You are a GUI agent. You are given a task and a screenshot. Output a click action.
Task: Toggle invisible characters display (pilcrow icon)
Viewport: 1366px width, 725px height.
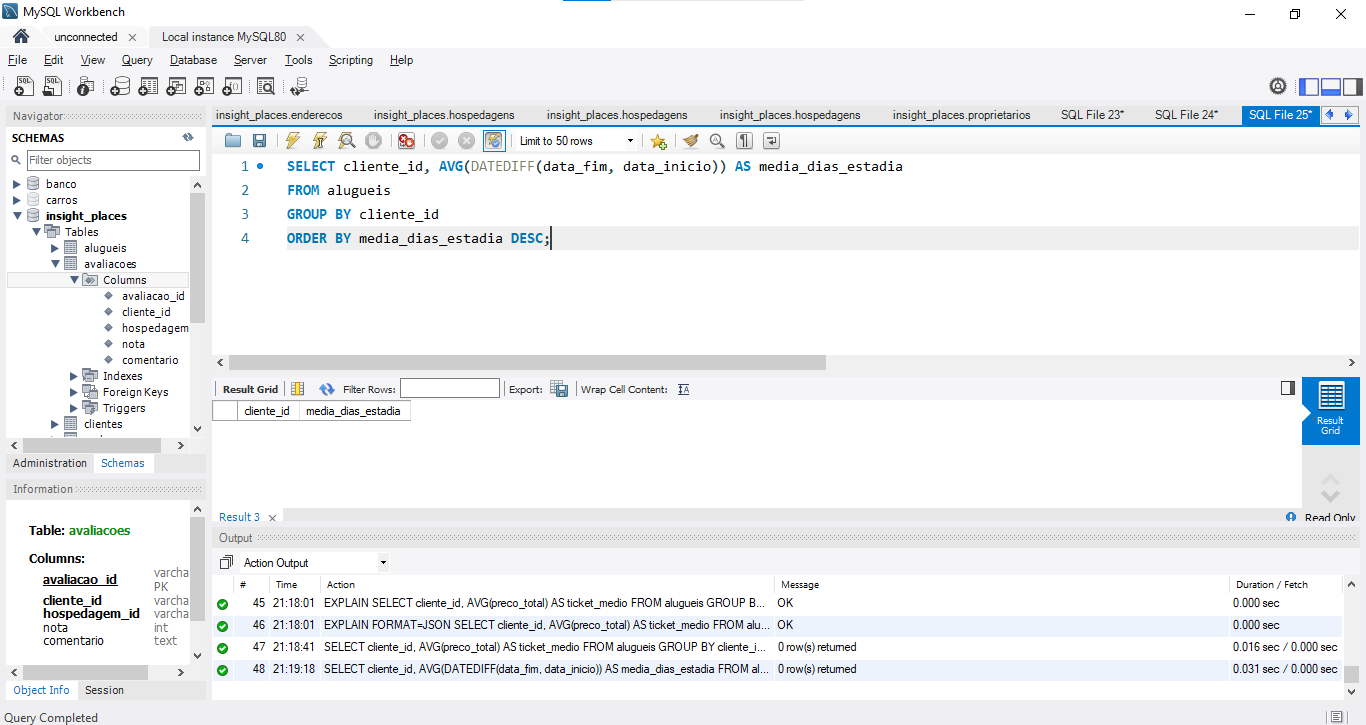click(744, 141)
